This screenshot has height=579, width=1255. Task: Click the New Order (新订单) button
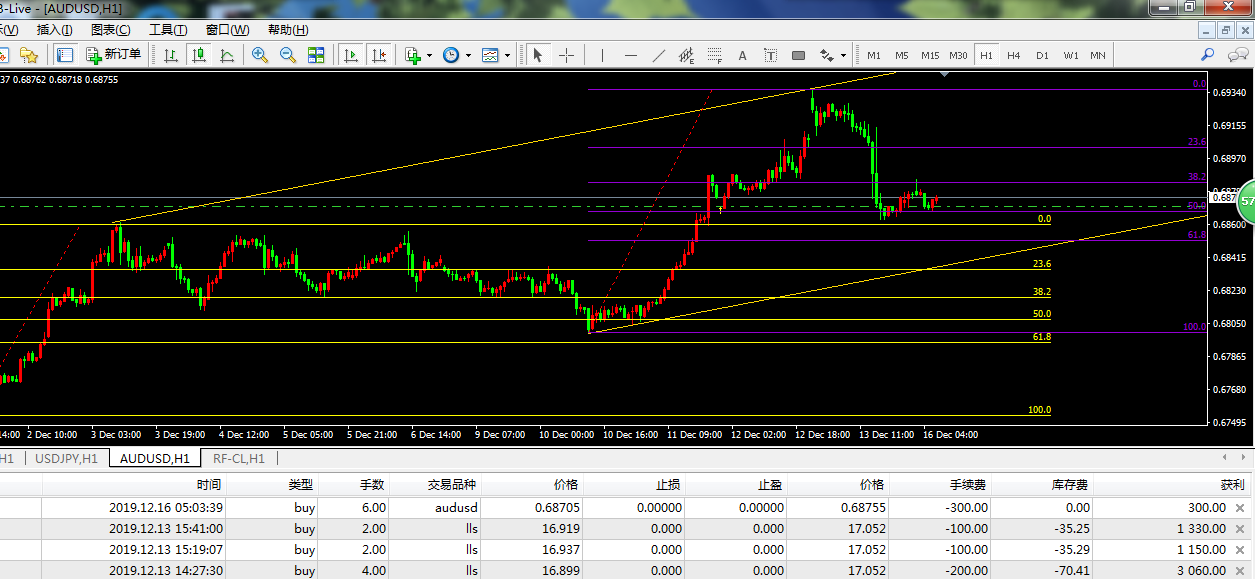tap(113, 55)
